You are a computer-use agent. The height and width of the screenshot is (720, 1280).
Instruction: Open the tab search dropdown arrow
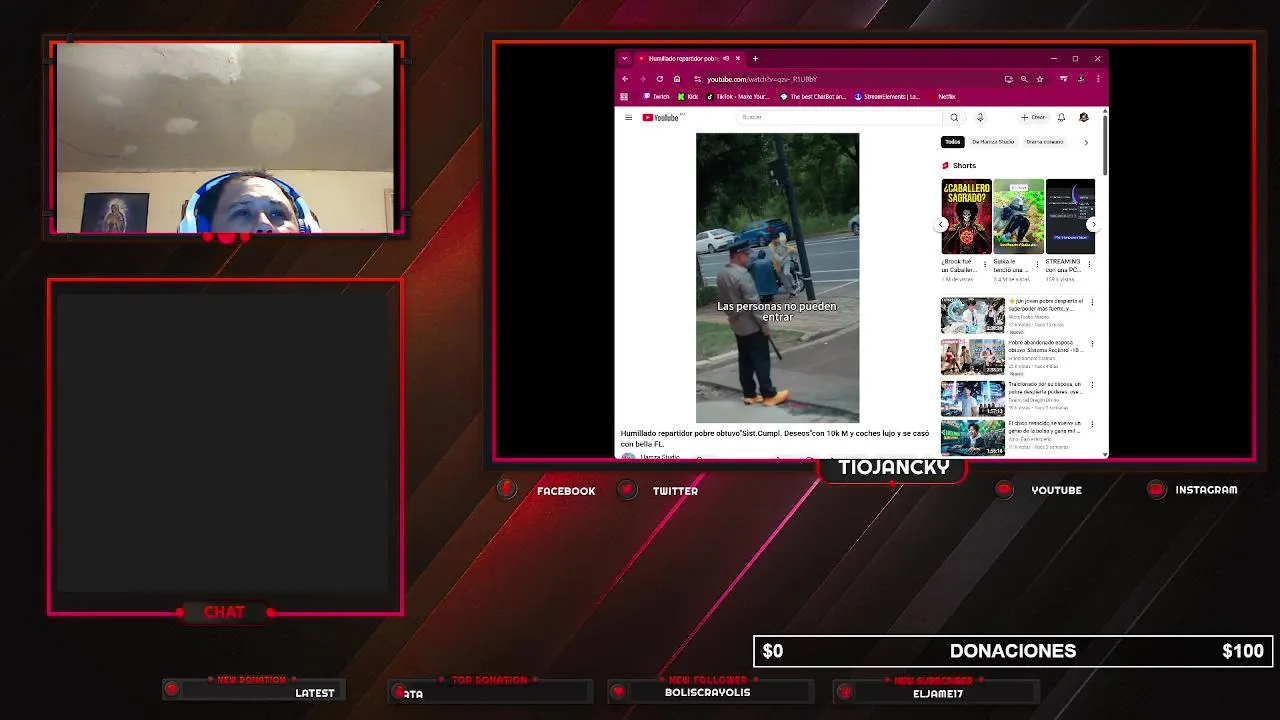pos(624,58)
